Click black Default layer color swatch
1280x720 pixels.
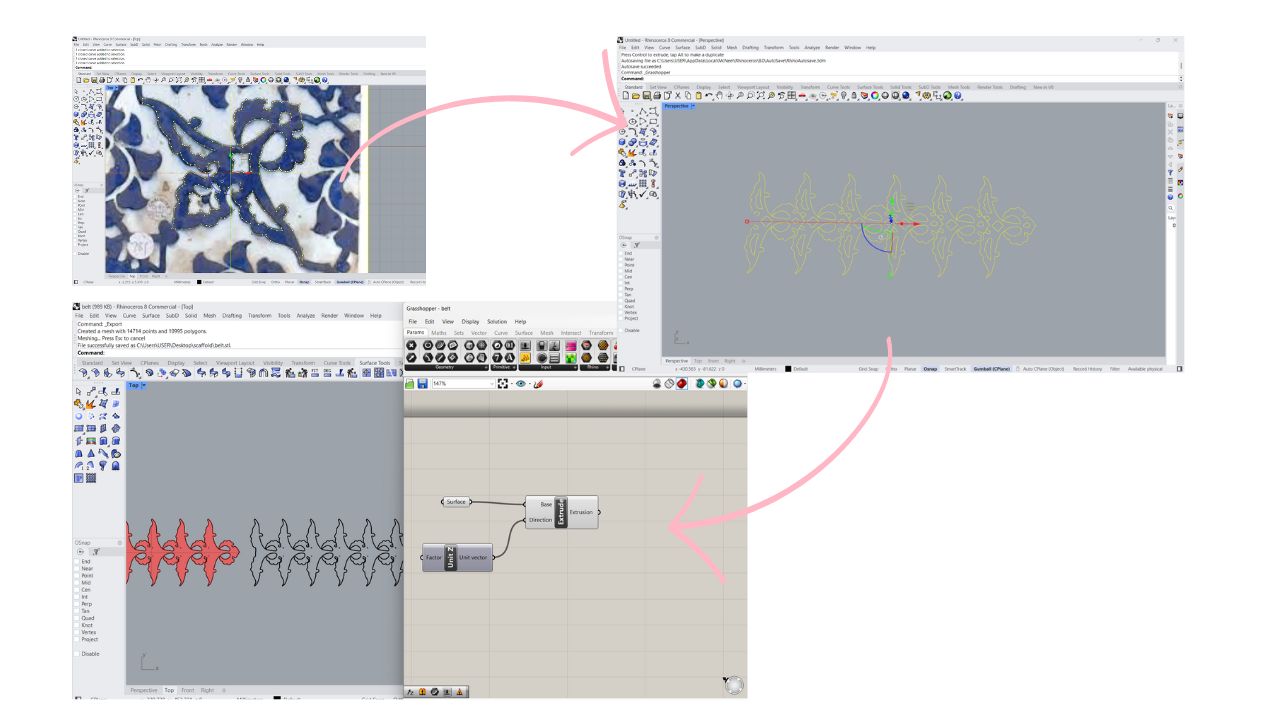click(x=788, y=369)
